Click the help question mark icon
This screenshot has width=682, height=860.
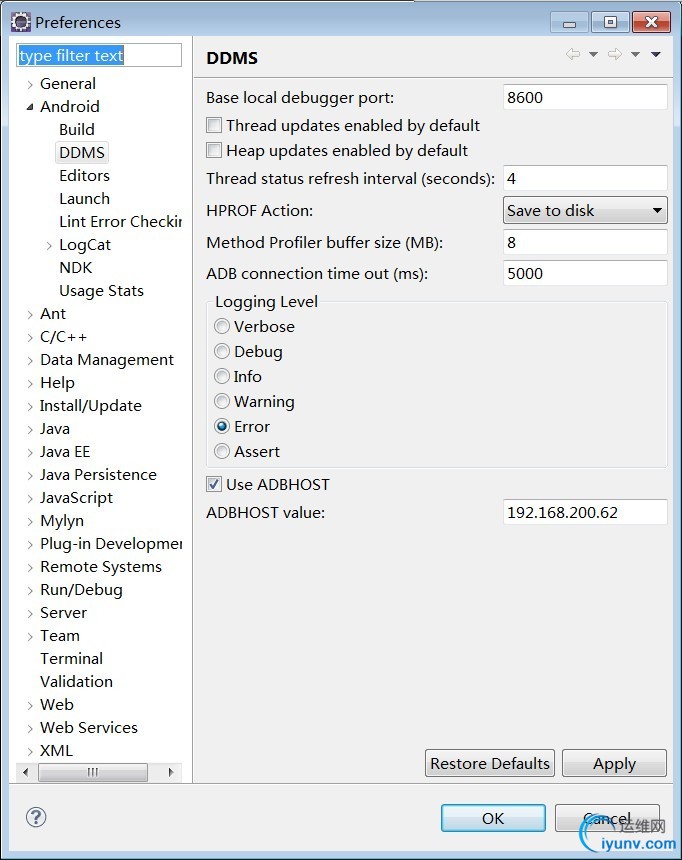pyautogui.click(x=36, y=817)
